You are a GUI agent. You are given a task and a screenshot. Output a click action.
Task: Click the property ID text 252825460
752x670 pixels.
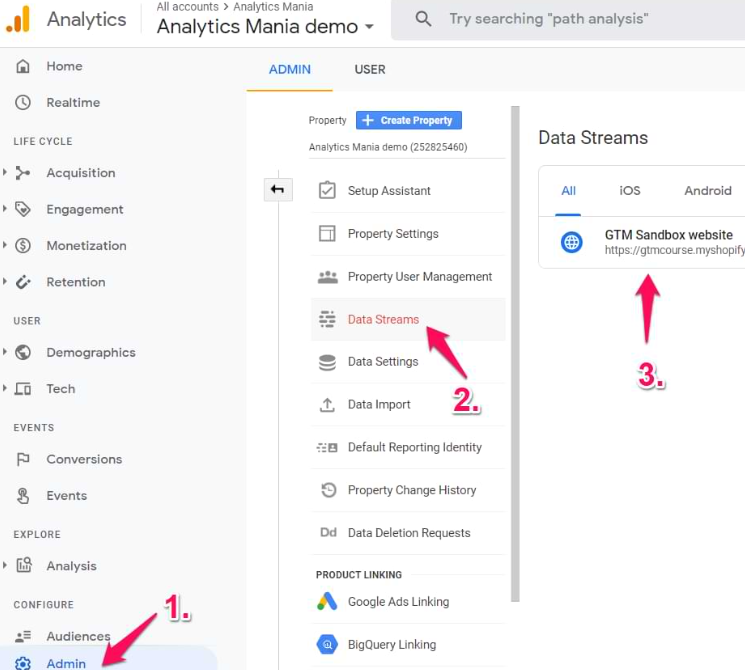pos(438,147)
